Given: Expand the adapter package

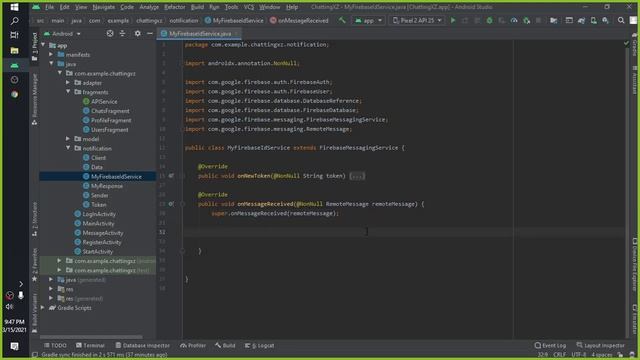Looking at the screenshot, I should 68,82.
